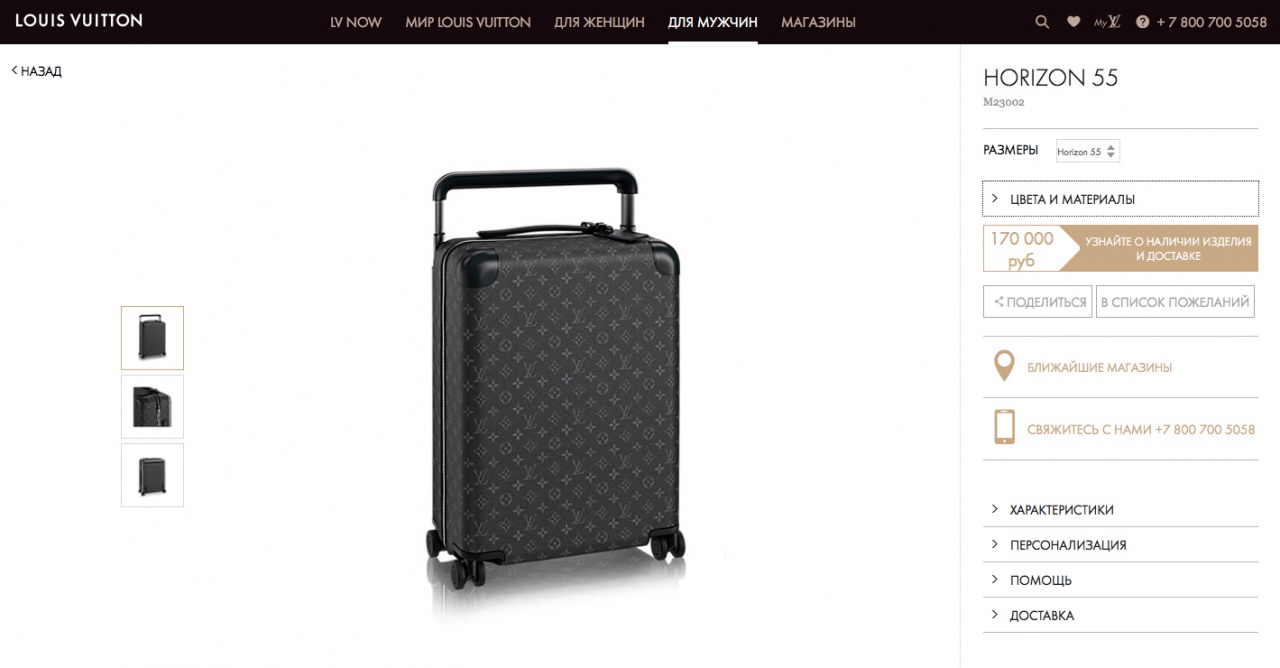Viewport: 1280px width, 668px height.
Task: Click the map pin nearest stores icon
Action: (x=1004, y=367)
